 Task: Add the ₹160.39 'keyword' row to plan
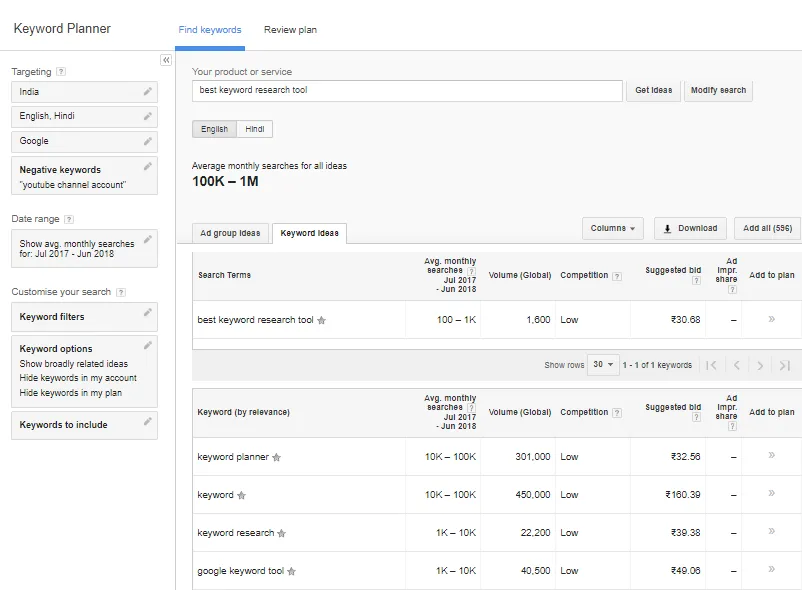tap(771, 493)
